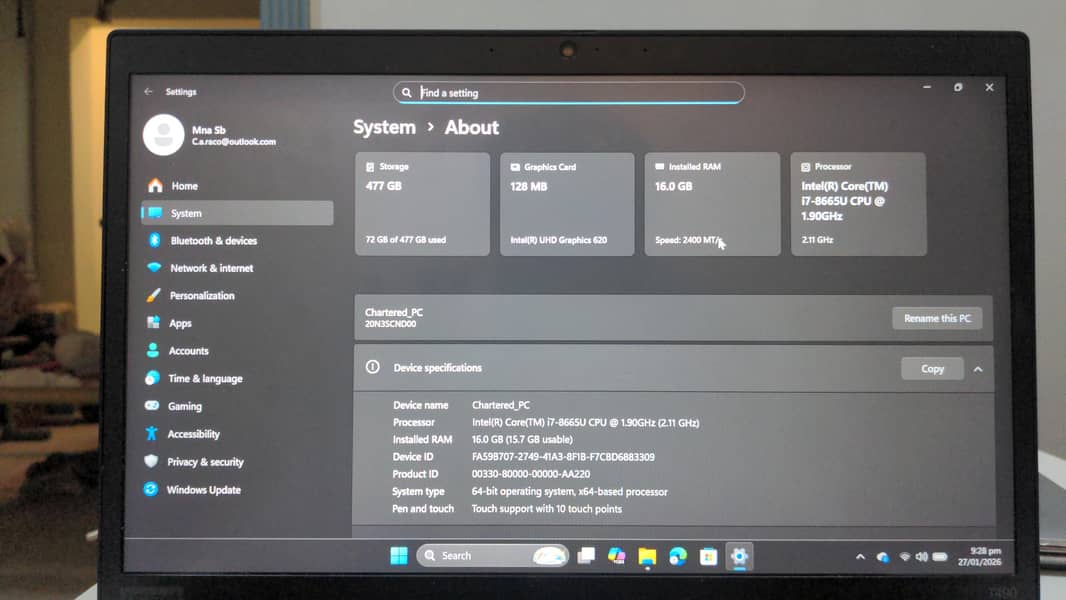Click Task View icon on the taskbar
The height and width of the screenshot is (600, 1066).
pos(586,556)
